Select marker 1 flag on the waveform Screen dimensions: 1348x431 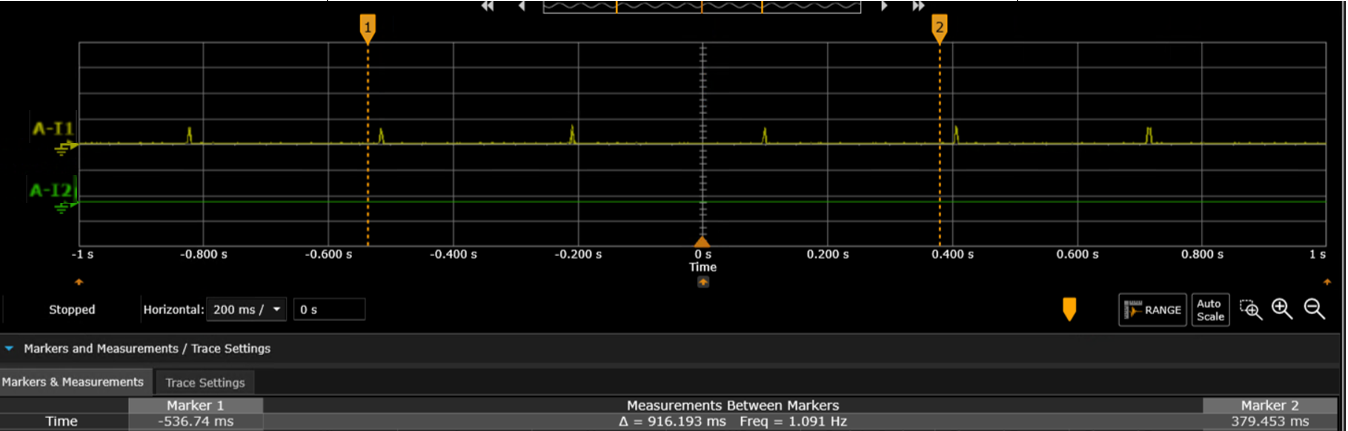pos(368,28)
